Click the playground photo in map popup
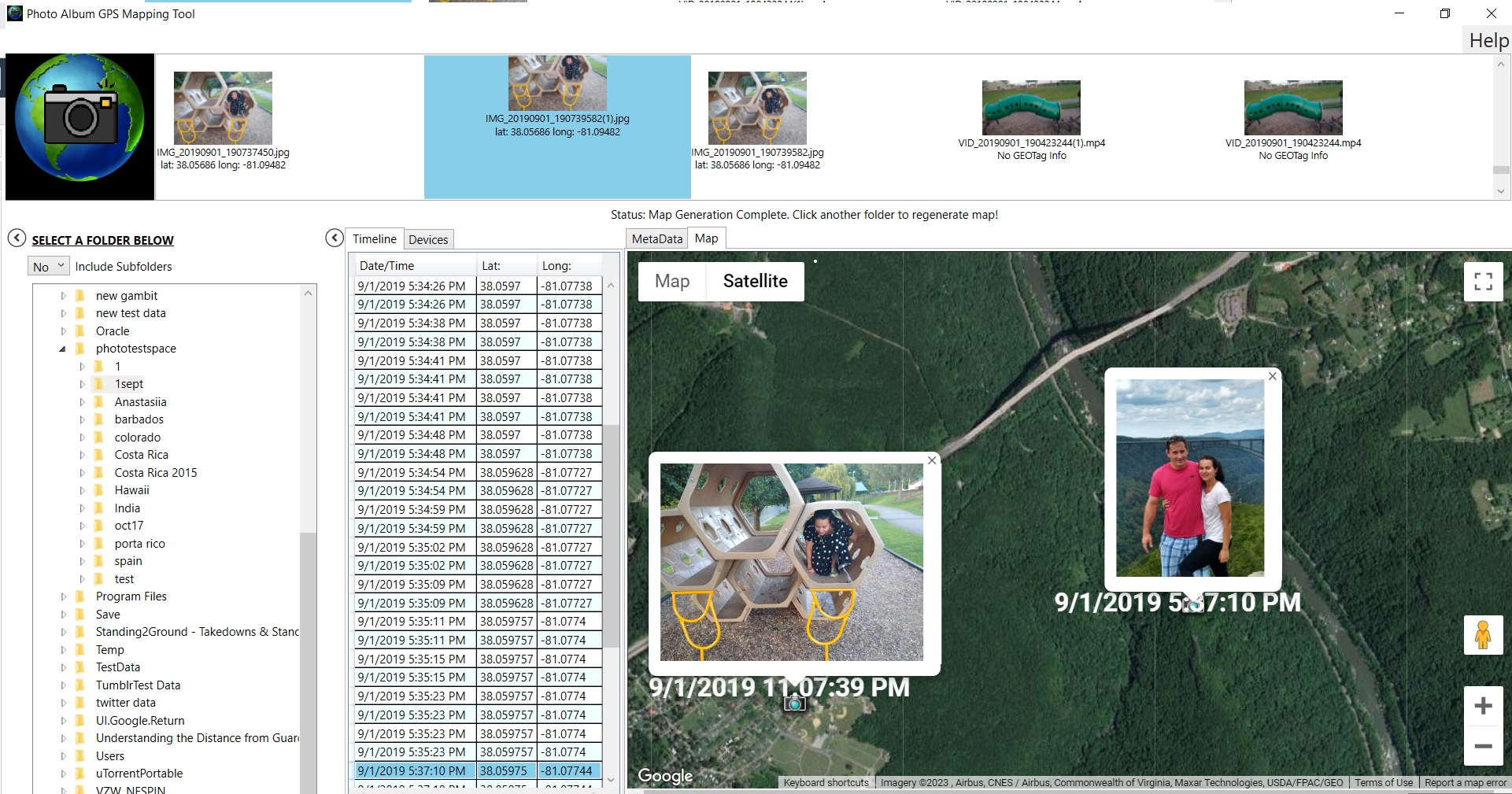This screenshot has width=1512, height=794. (x=792, y=562)
